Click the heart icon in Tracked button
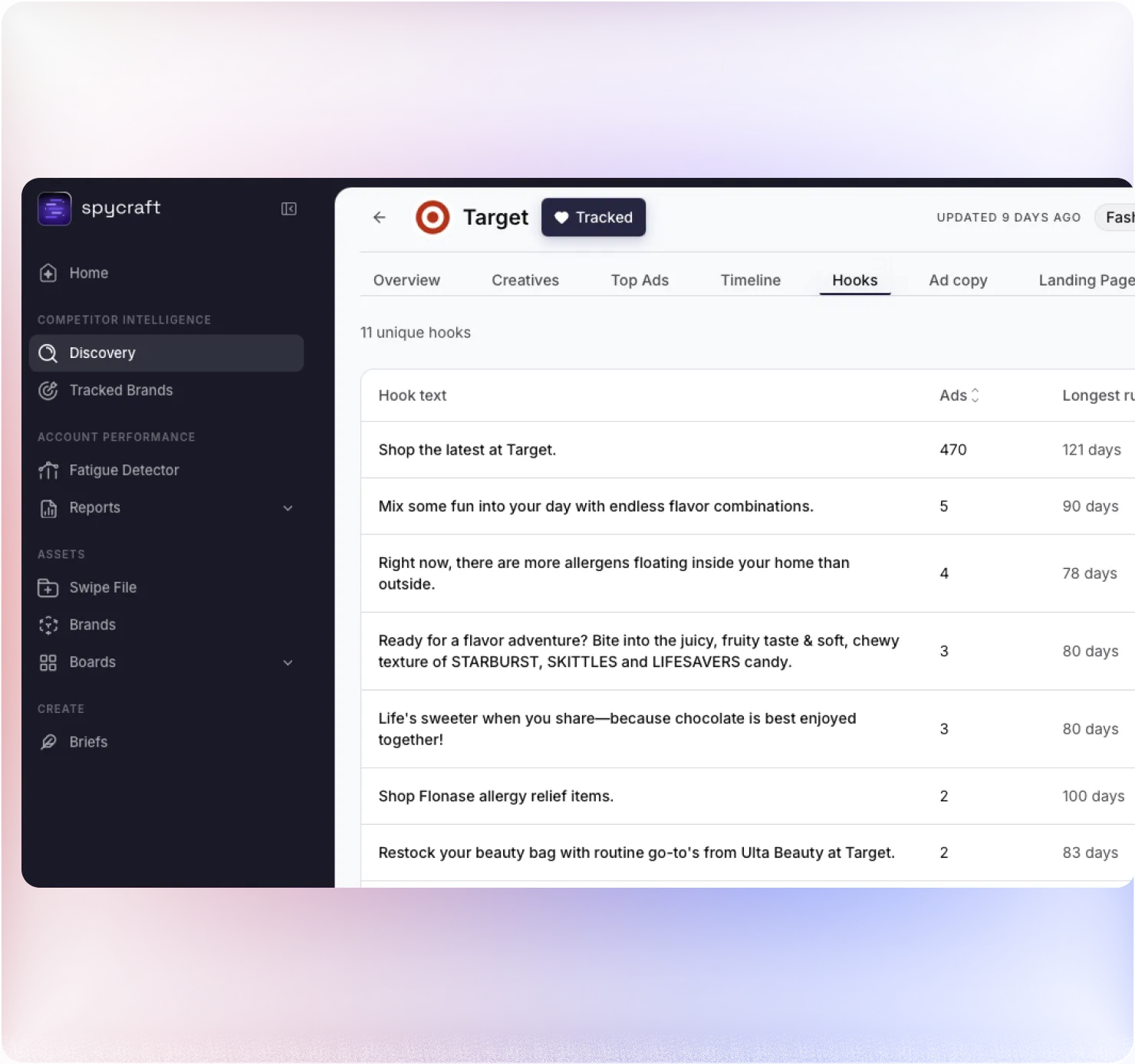The width and height of the screenshot is (1135, 1064). tap(561, 218)
